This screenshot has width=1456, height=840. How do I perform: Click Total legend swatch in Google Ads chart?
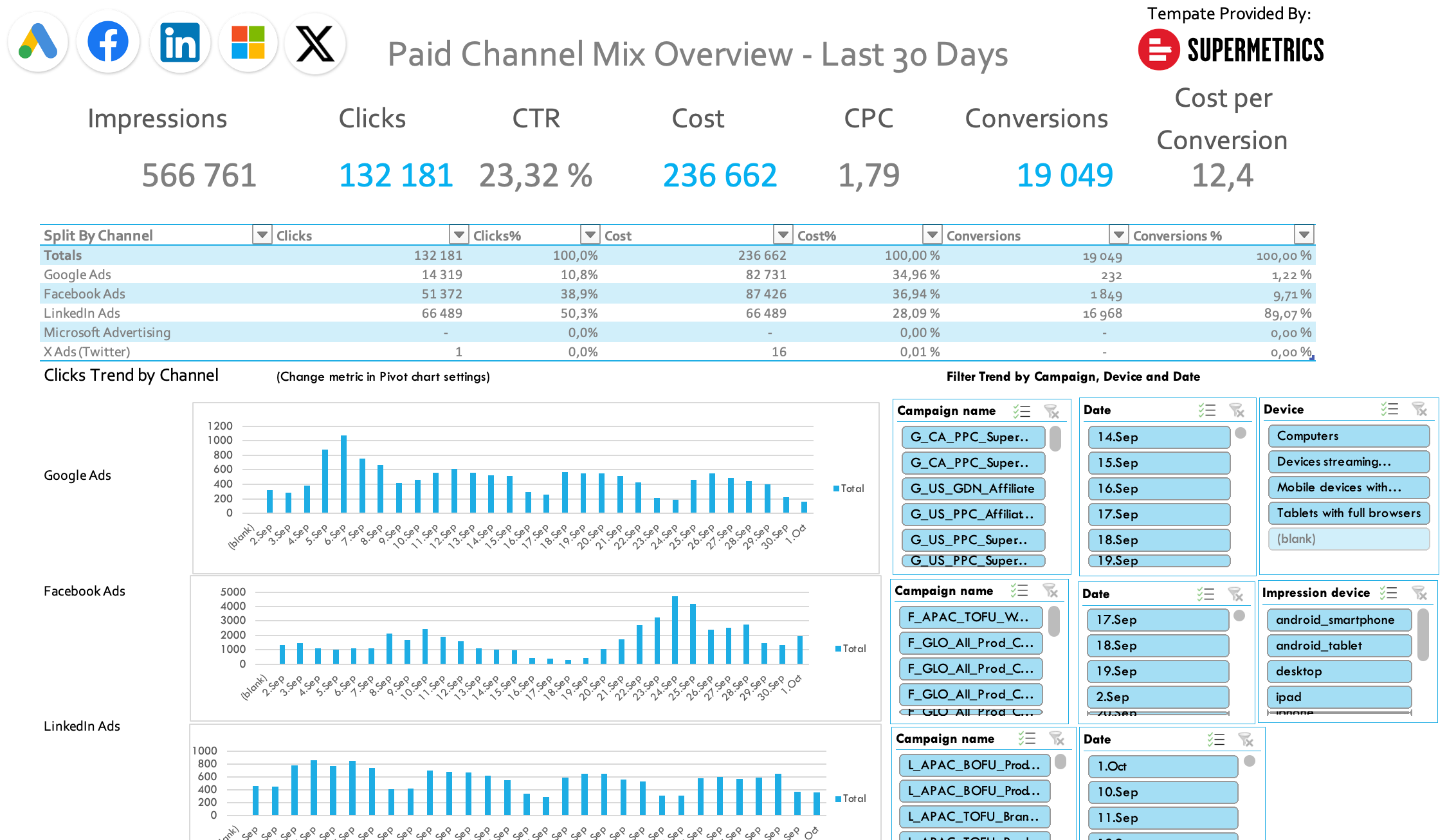tap(836, 489)
